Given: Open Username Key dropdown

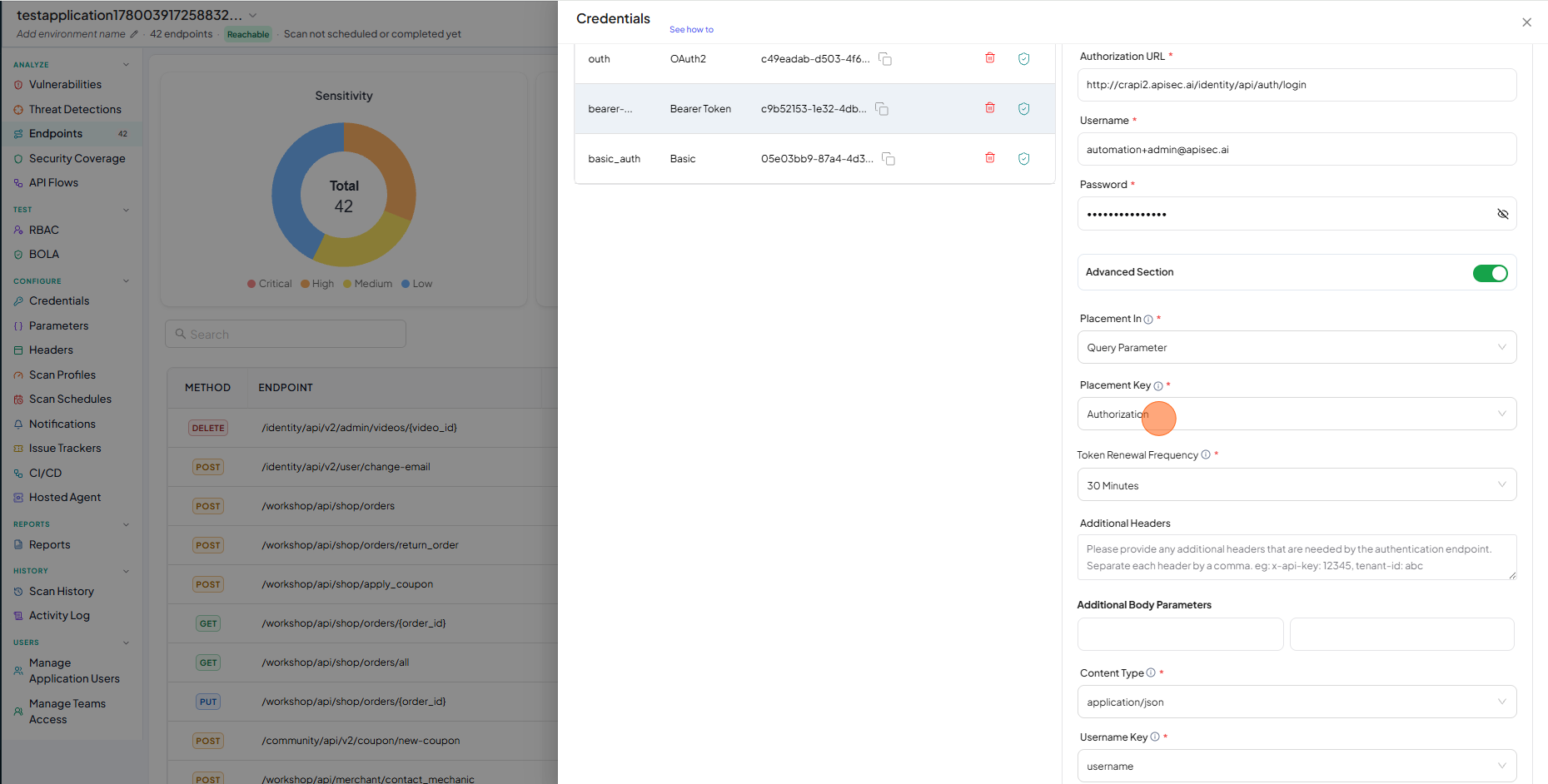Looking at the screenshot, I should 1297,766.
